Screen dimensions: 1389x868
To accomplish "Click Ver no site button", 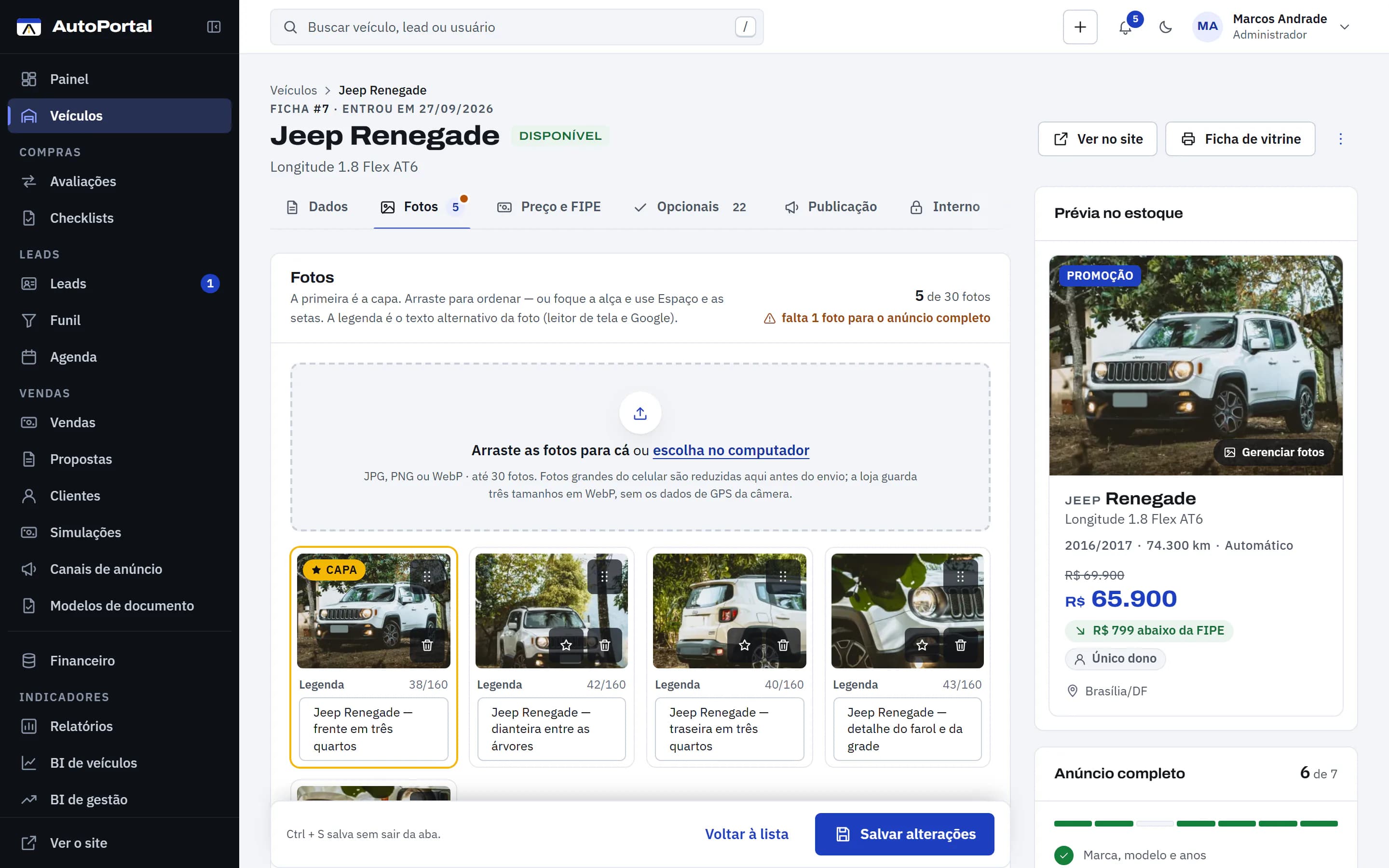I will (x=1097, y=139).
